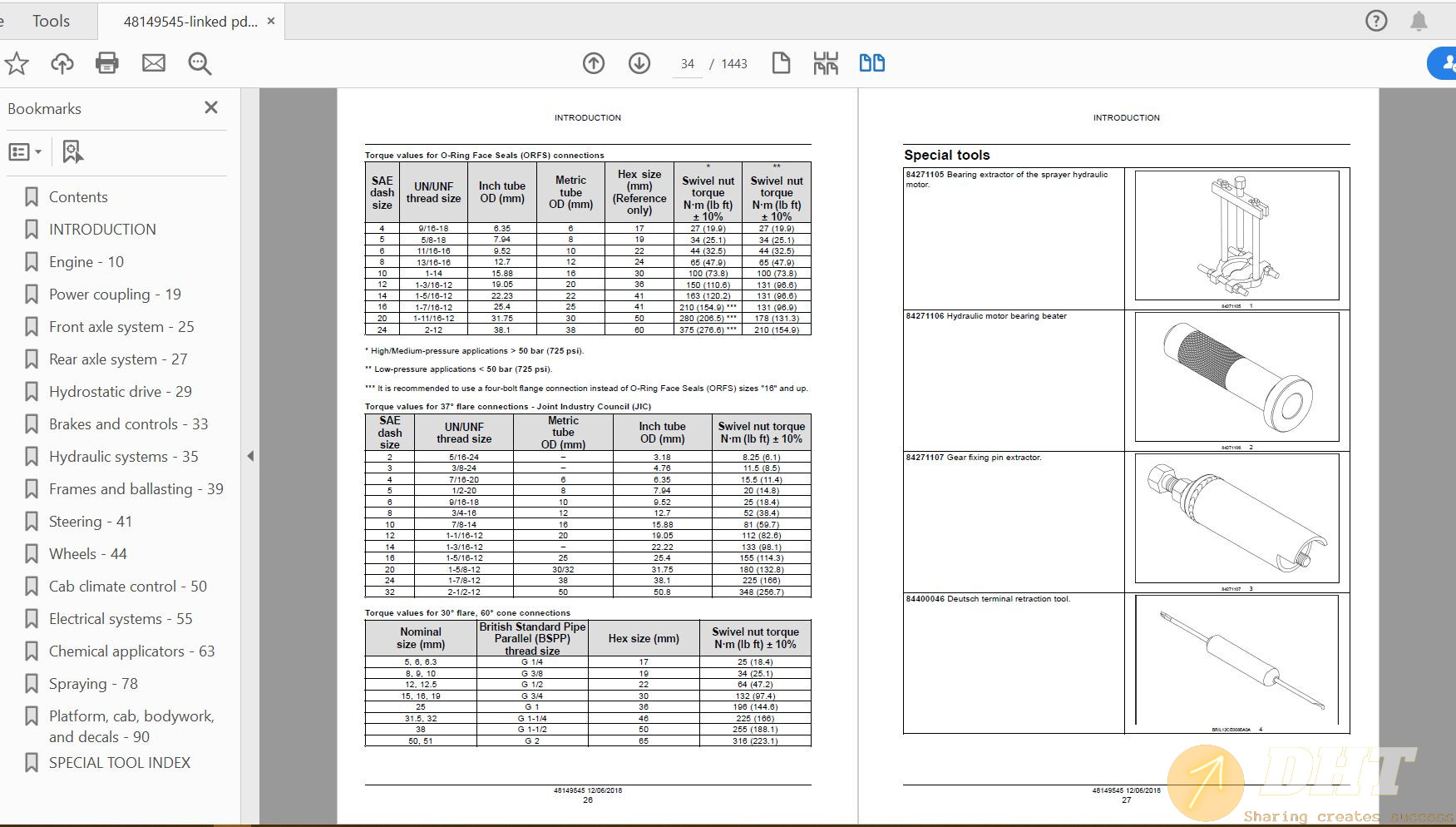Screen dimensions: 1456x827
Task: Open the Contents bookmark
Action: (x=78, y=197)
